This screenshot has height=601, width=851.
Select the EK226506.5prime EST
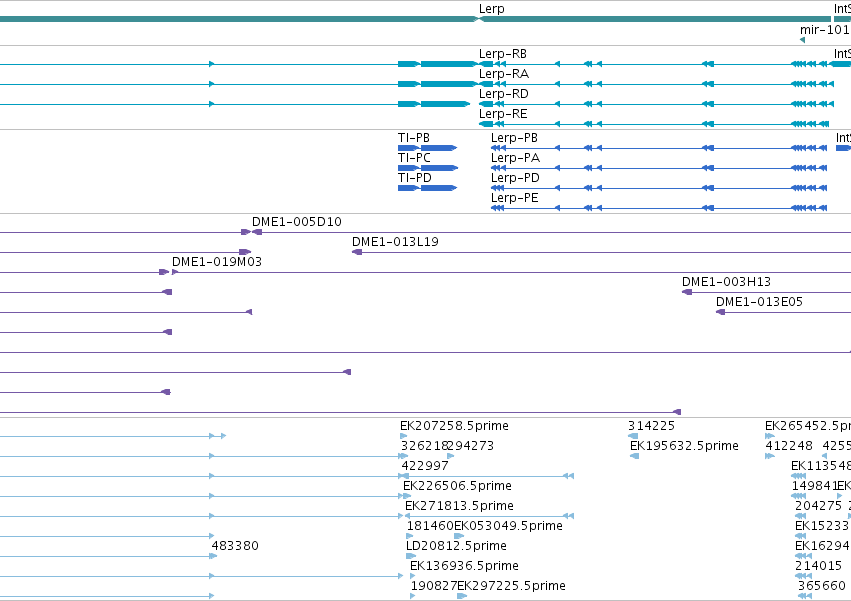tap(458, 486)
